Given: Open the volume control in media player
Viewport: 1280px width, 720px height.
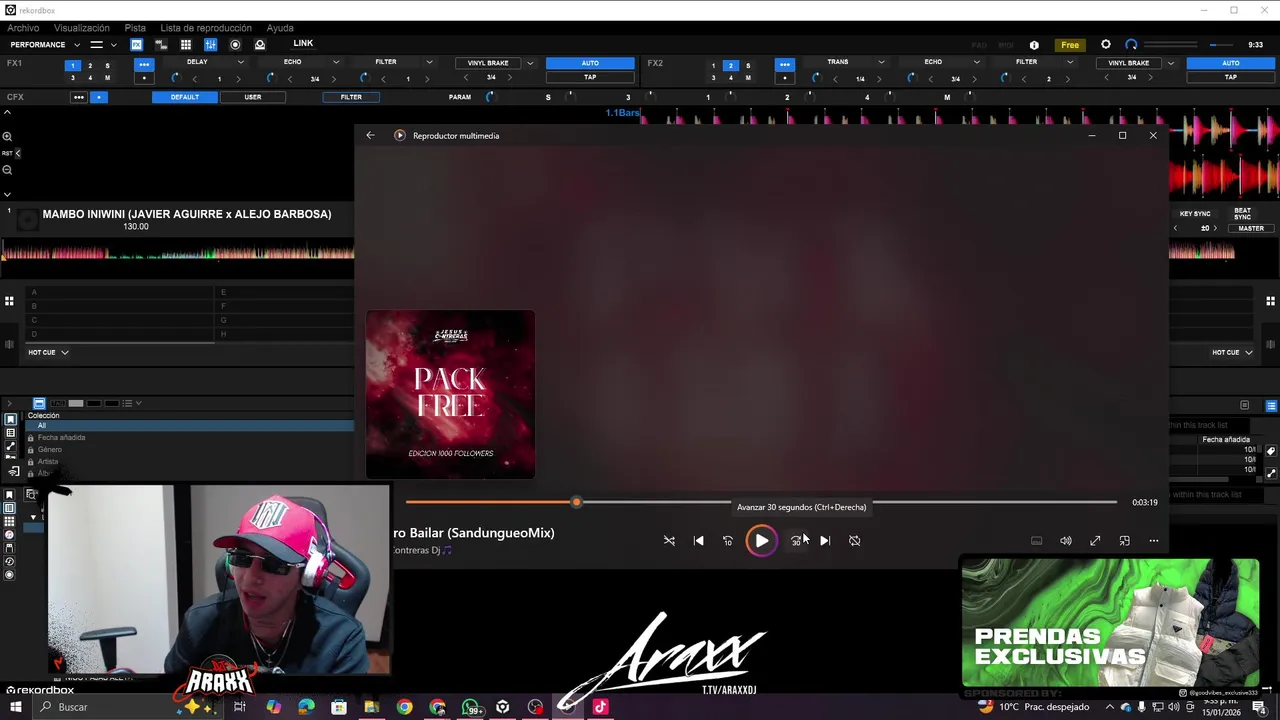Looking at the screenshot, I should [1066, 541].
